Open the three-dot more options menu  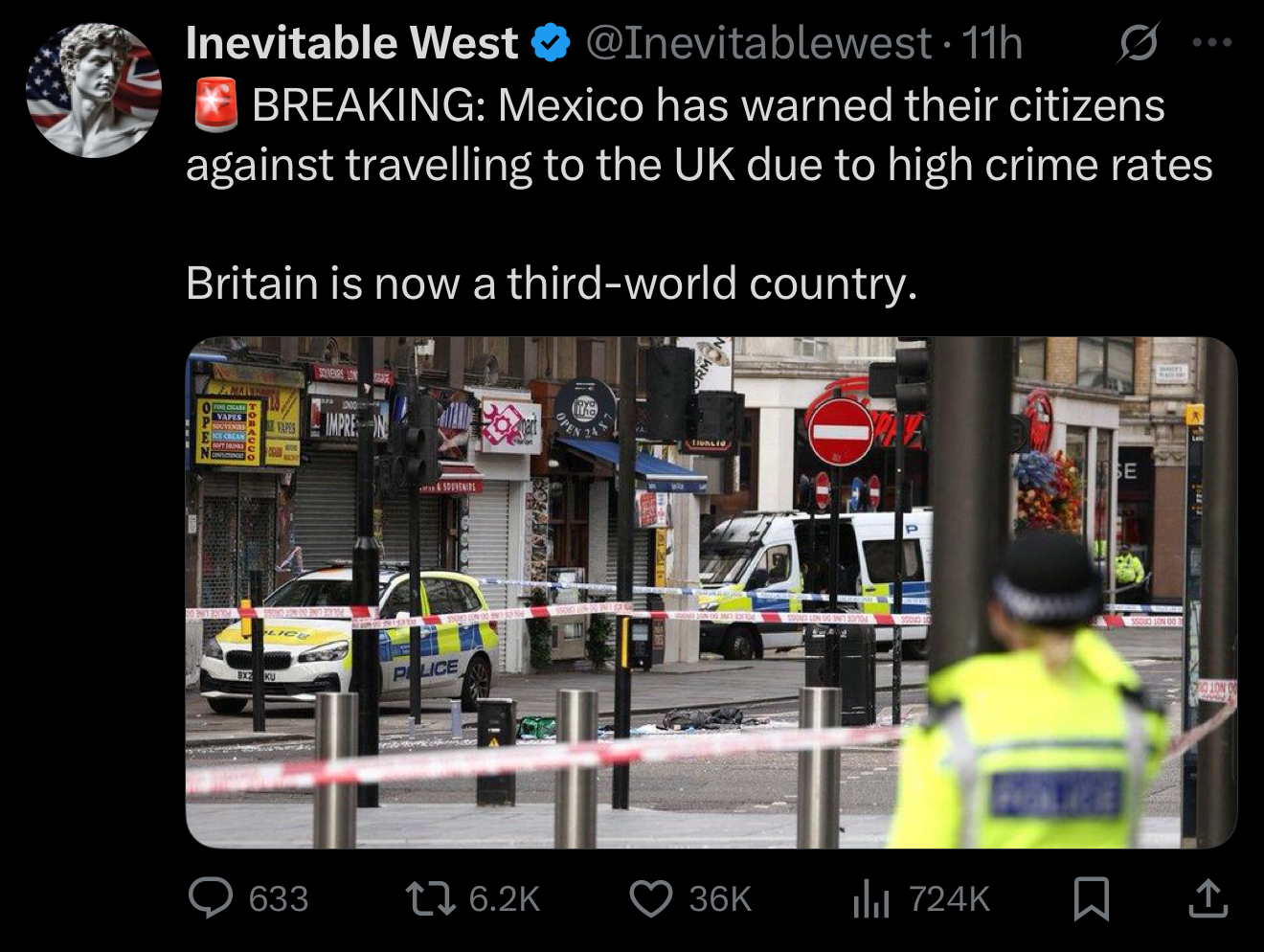pos(1211,43)
